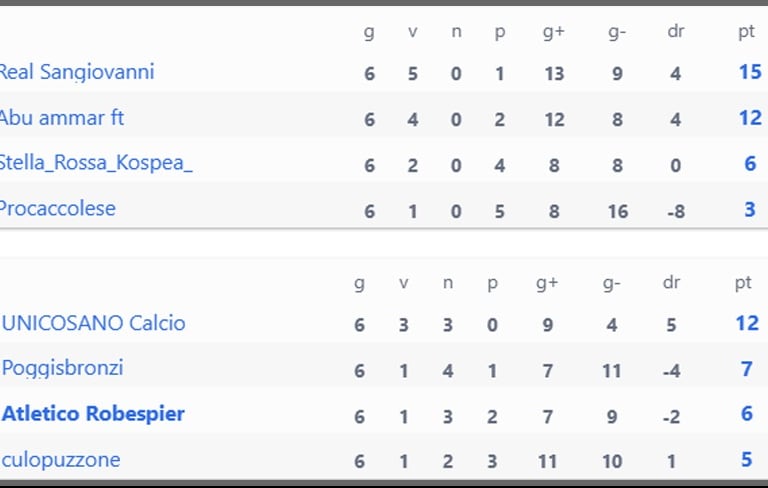Open the Abu ammar ft team link

pyautogui.click(x=62, y=118)
